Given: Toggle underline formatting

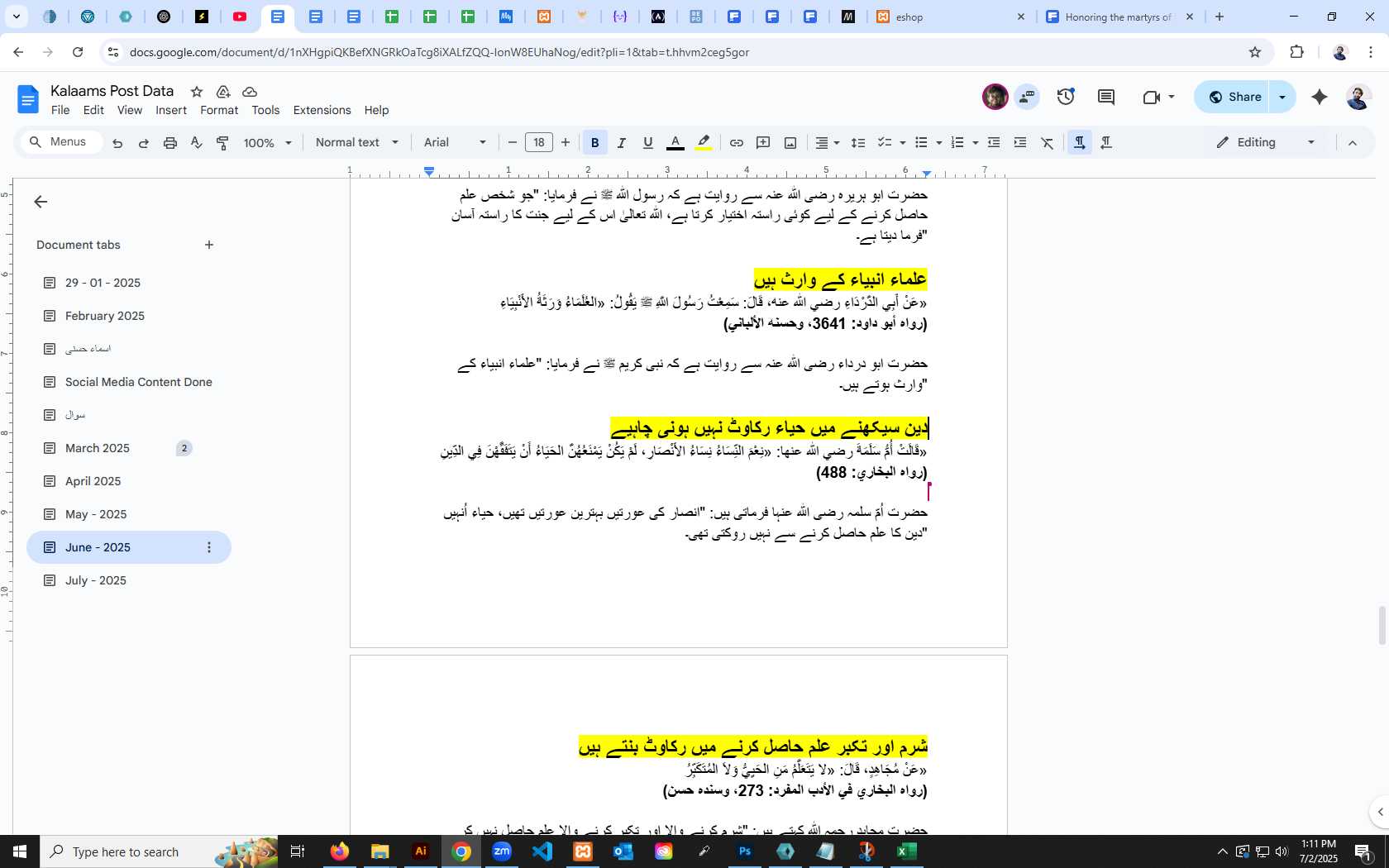Looking at the screenshot, I should 648,143.
